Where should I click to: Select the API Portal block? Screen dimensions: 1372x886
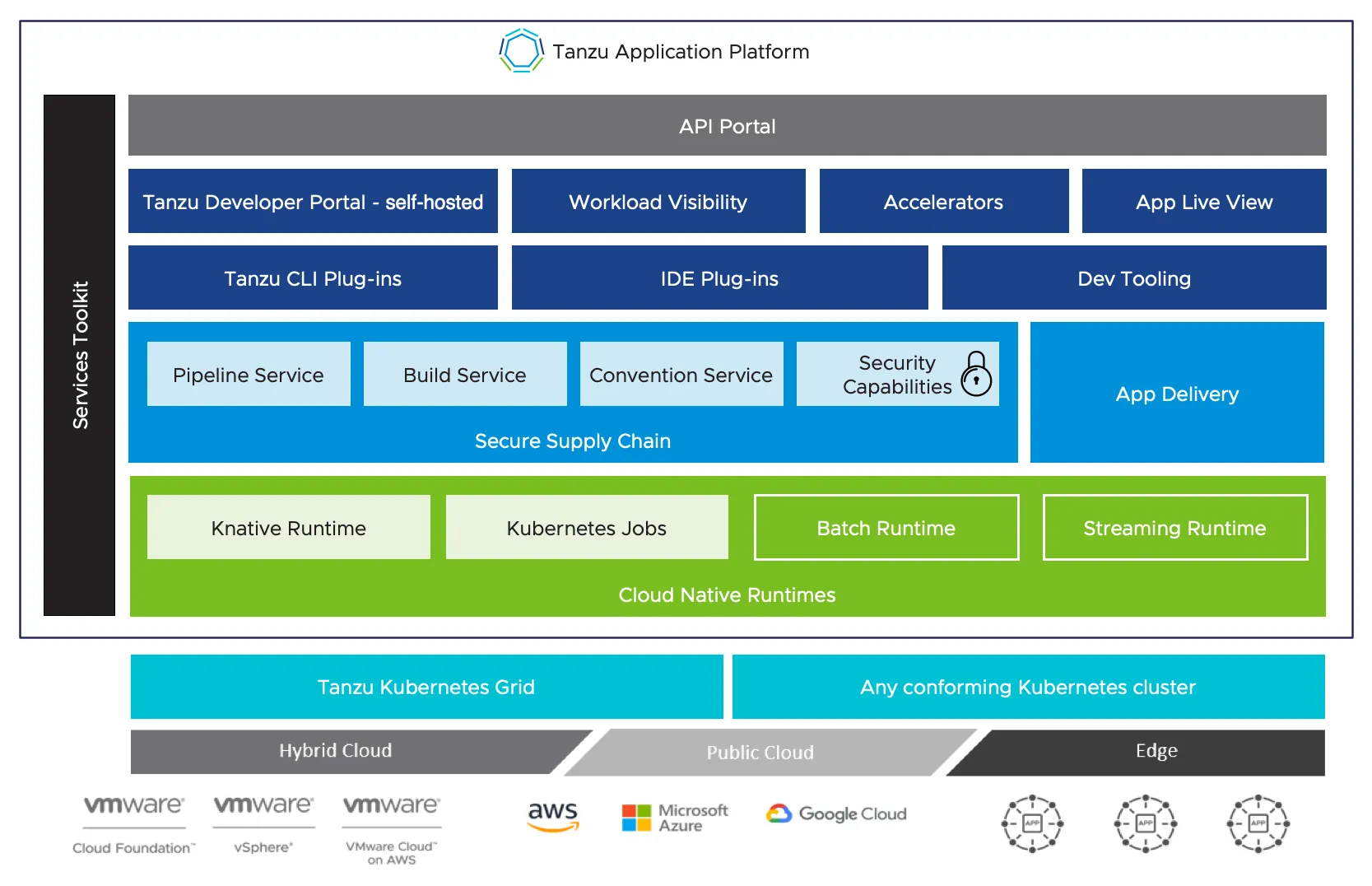pyautogui.click(x=728, y=125)
